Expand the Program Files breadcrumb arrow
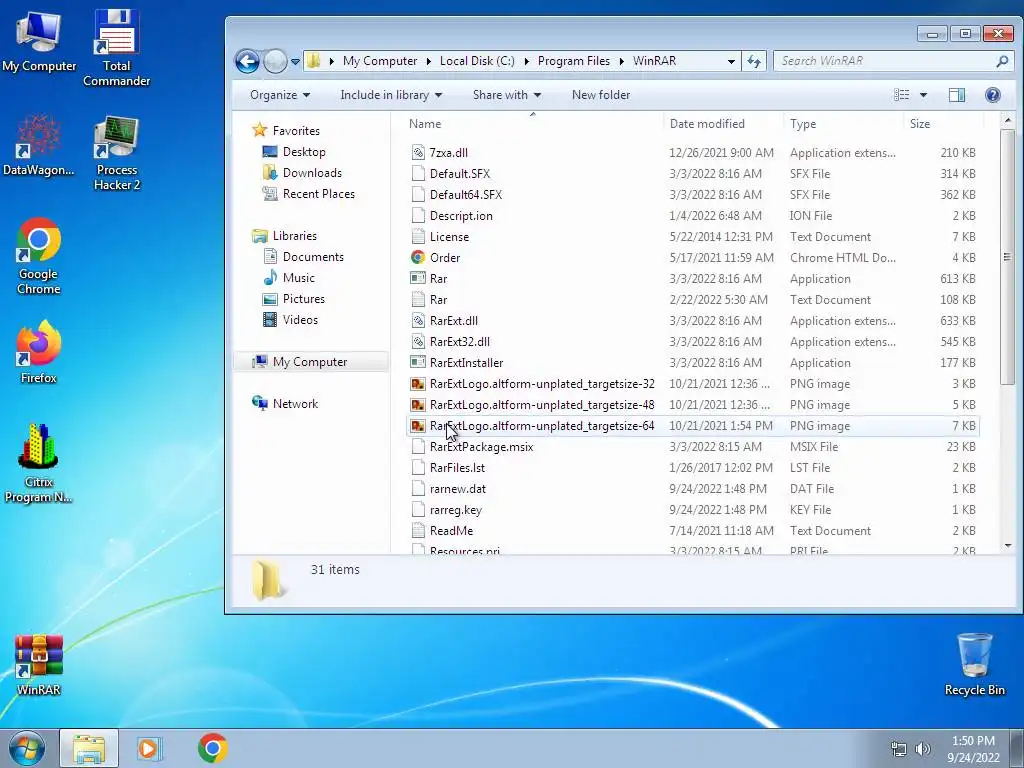Image resolution: width=1024 pixels, height=768 pixels. pyautogui.click(x=621, y=61)
